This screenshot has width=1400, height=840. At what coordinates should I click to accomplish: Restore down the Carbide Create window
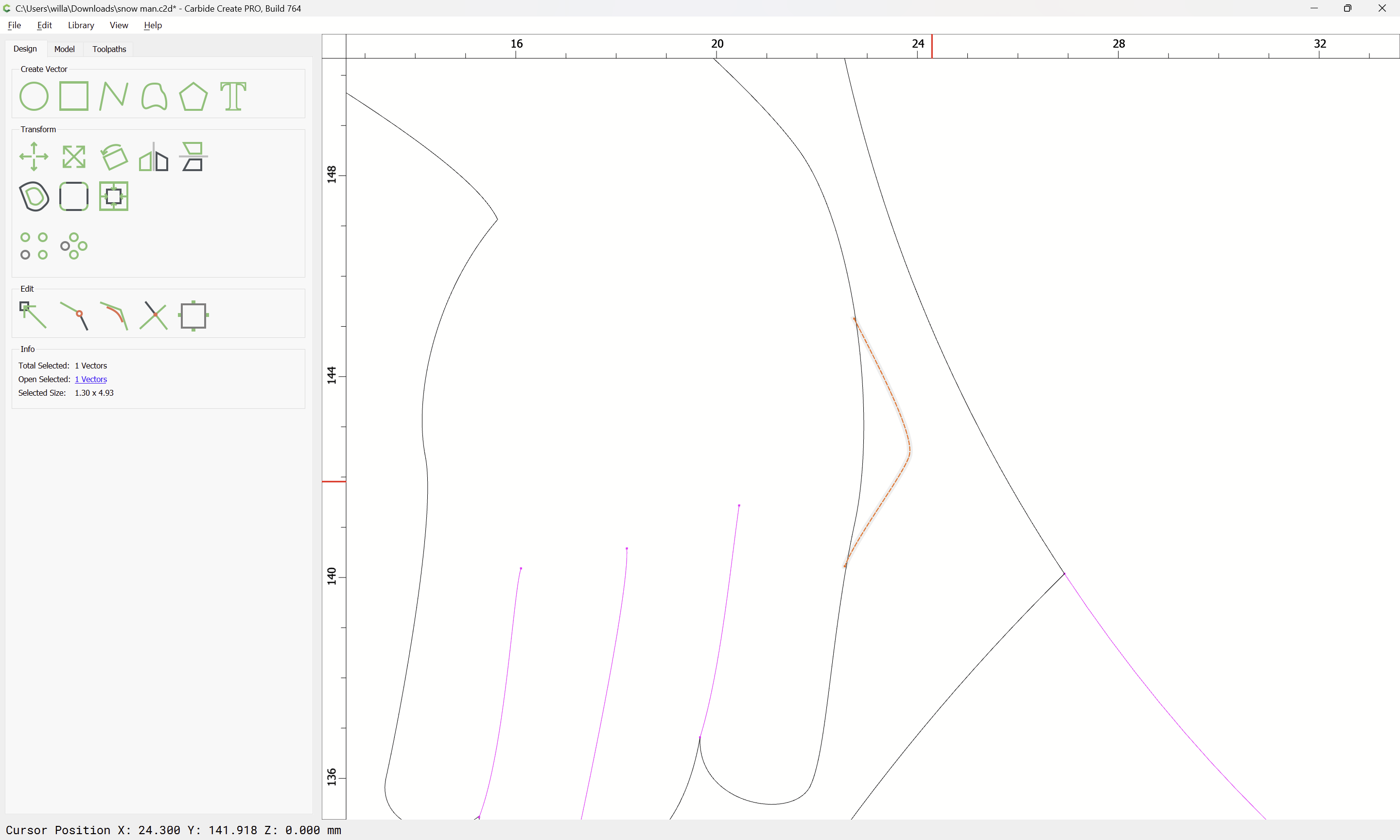pos(1347,8)
